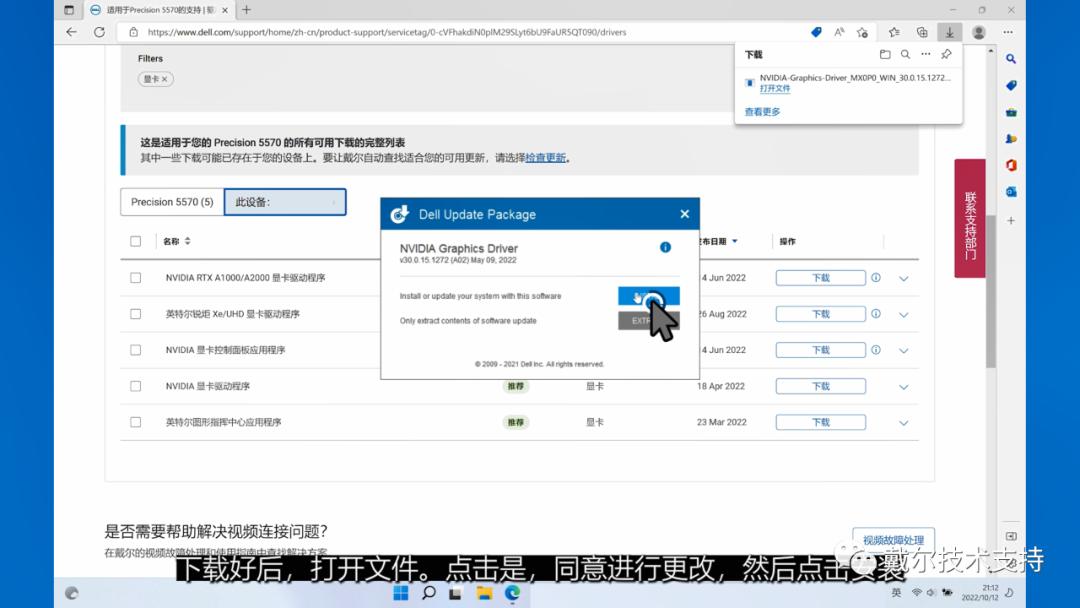Tick the 英特尔锐炬 Xe/UHD checkbox

pyautogui.click(x=135, y=314)
